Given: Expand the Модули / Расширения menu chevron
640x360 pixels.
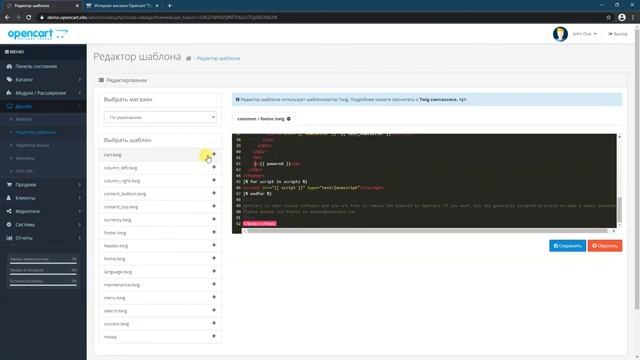Looking at the screenshot, I should point(80,93).
